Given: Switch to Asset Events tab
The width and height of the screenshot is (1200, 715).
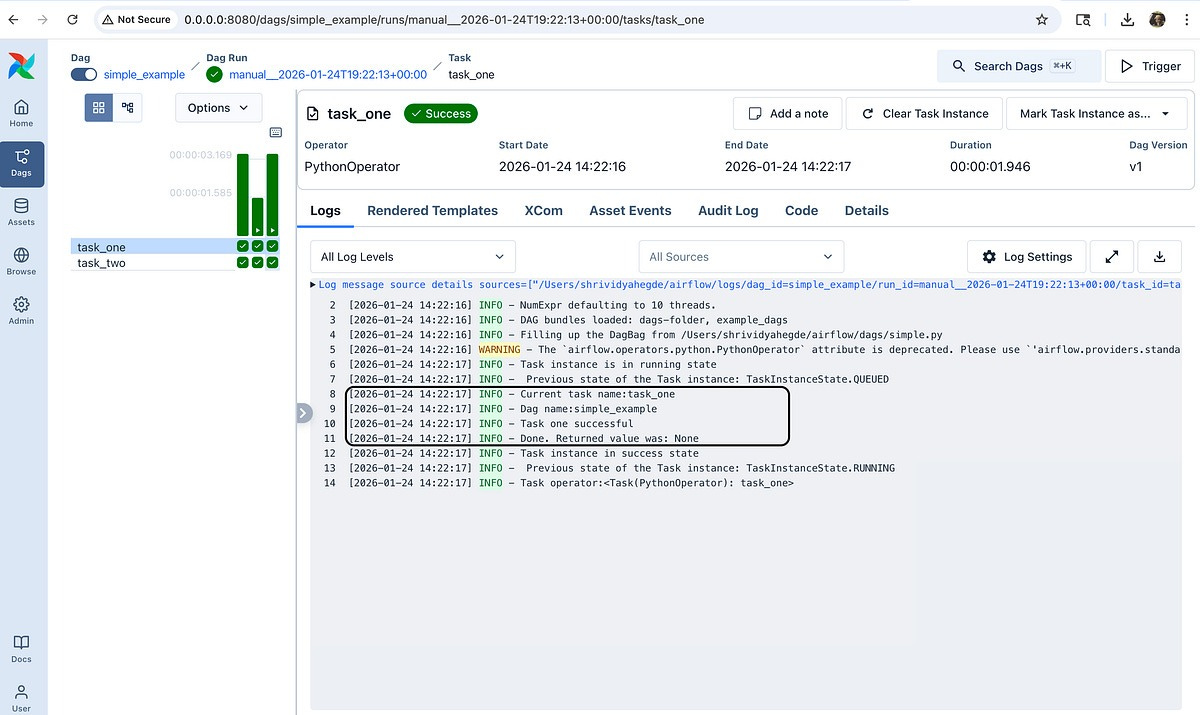Looking at the screenshot, I should 630,211.
